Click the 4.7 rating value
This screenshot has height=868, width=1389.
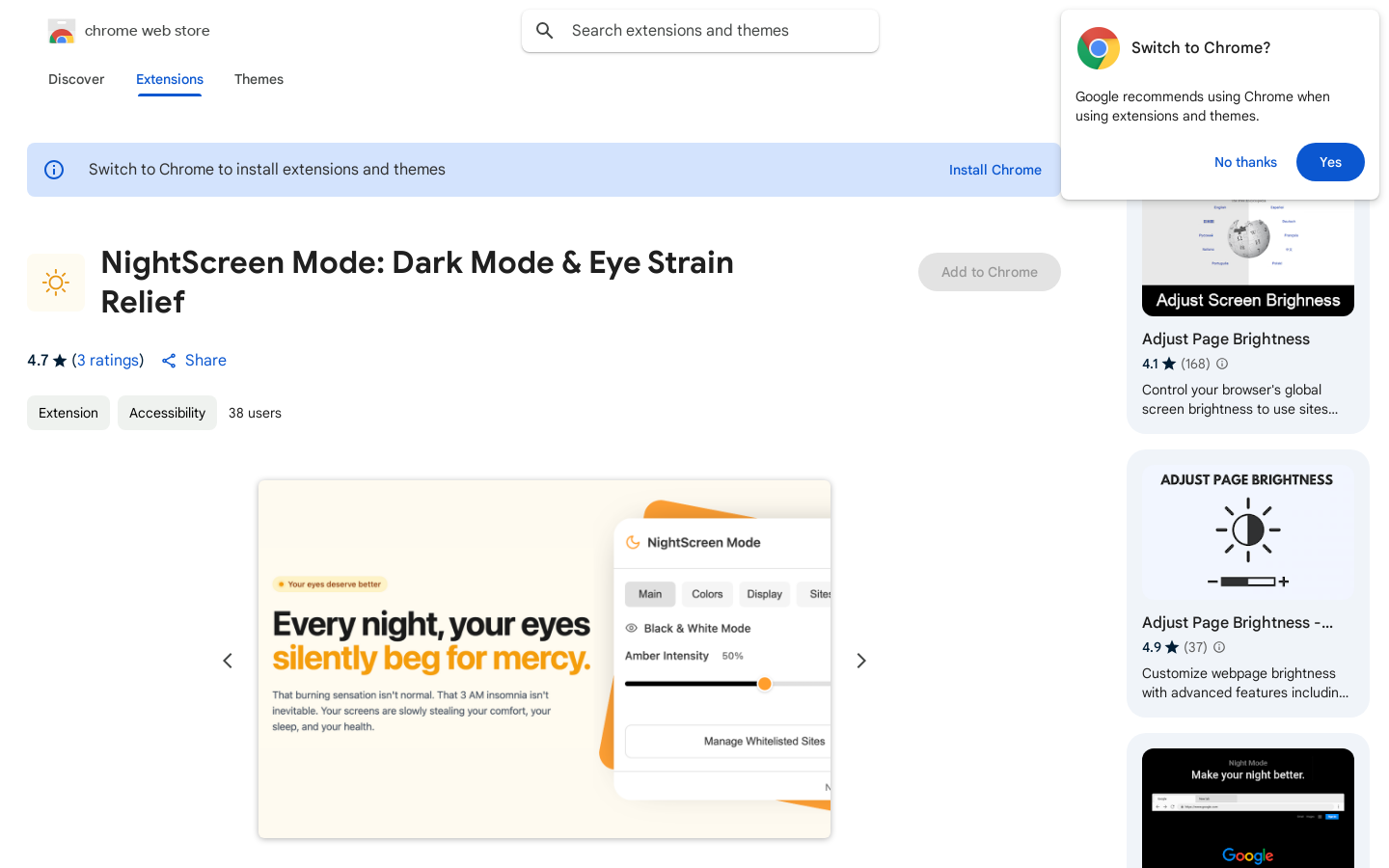tap(38, 361)
